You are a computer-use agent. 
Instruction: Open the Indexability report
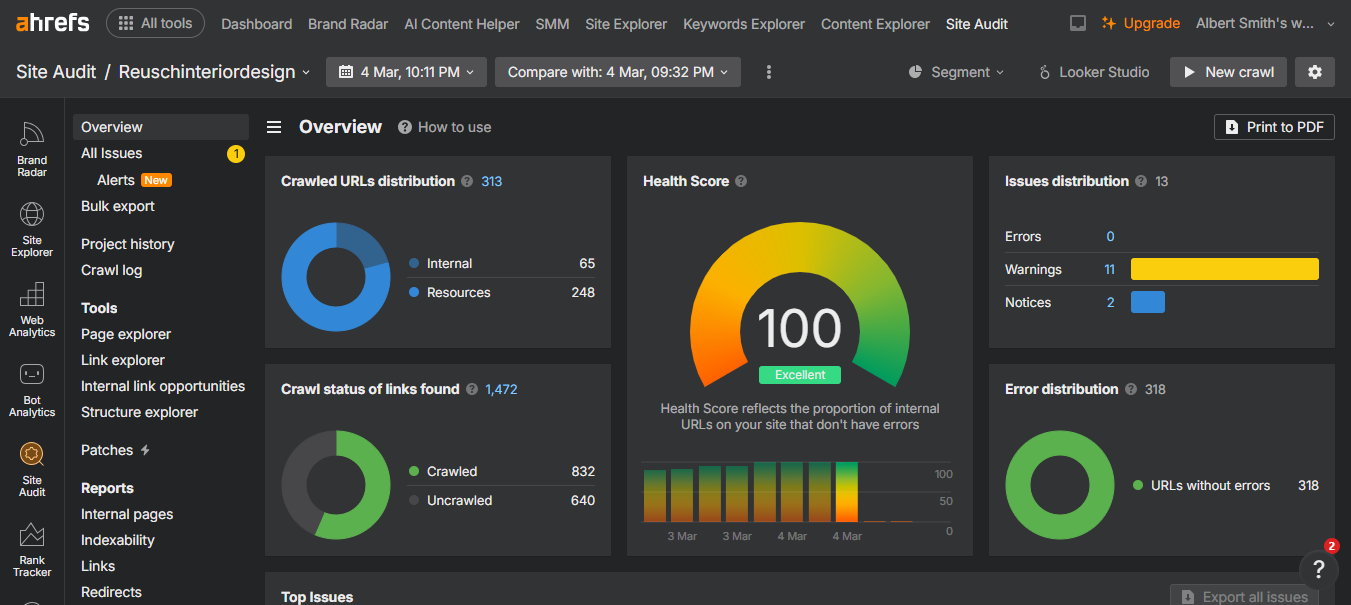(118, 540)
